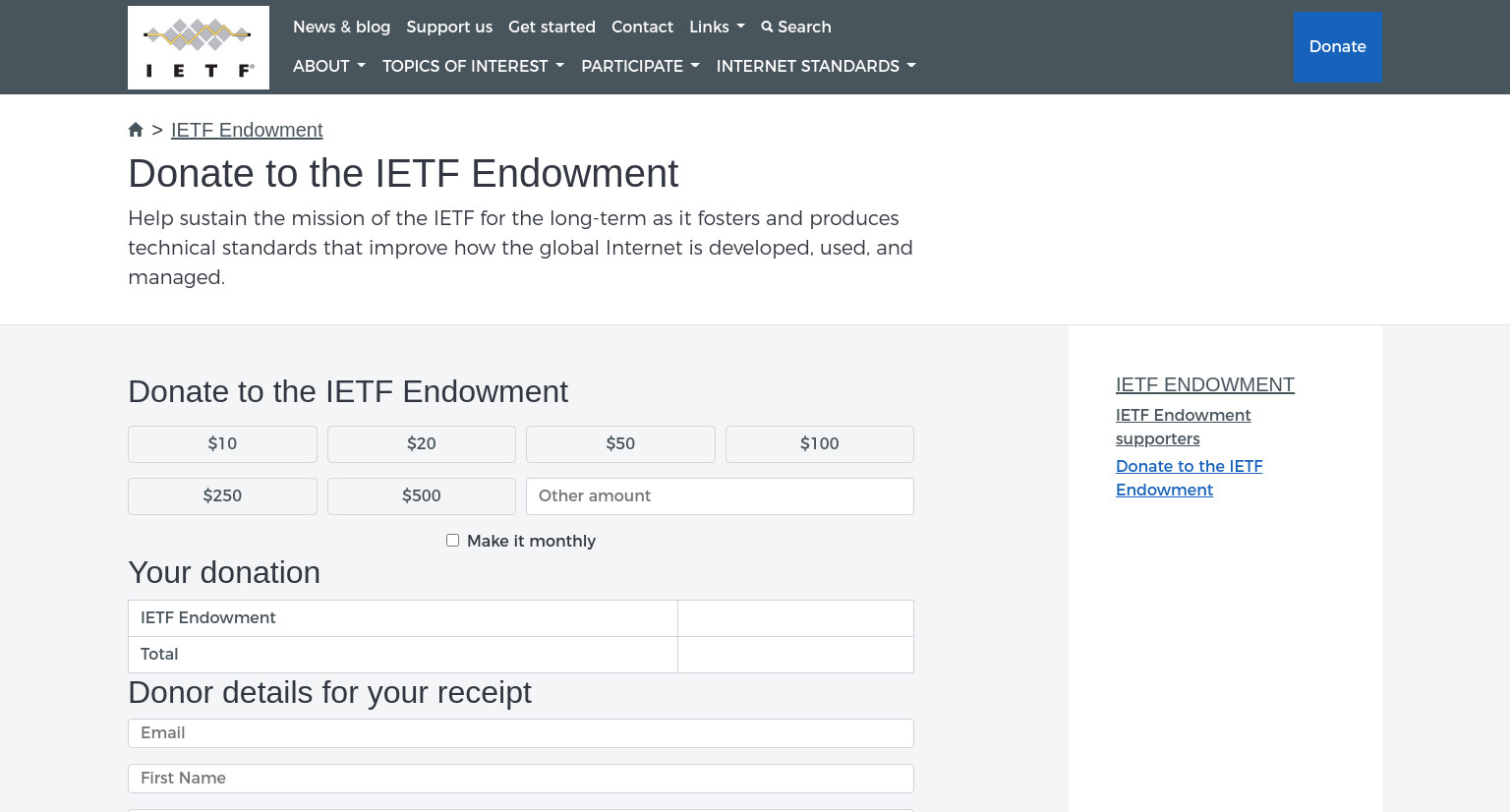Expand the TOPICS OF INTEREST menu
This screenshot has width=1510, height=812.
click(x=473, y=66)
